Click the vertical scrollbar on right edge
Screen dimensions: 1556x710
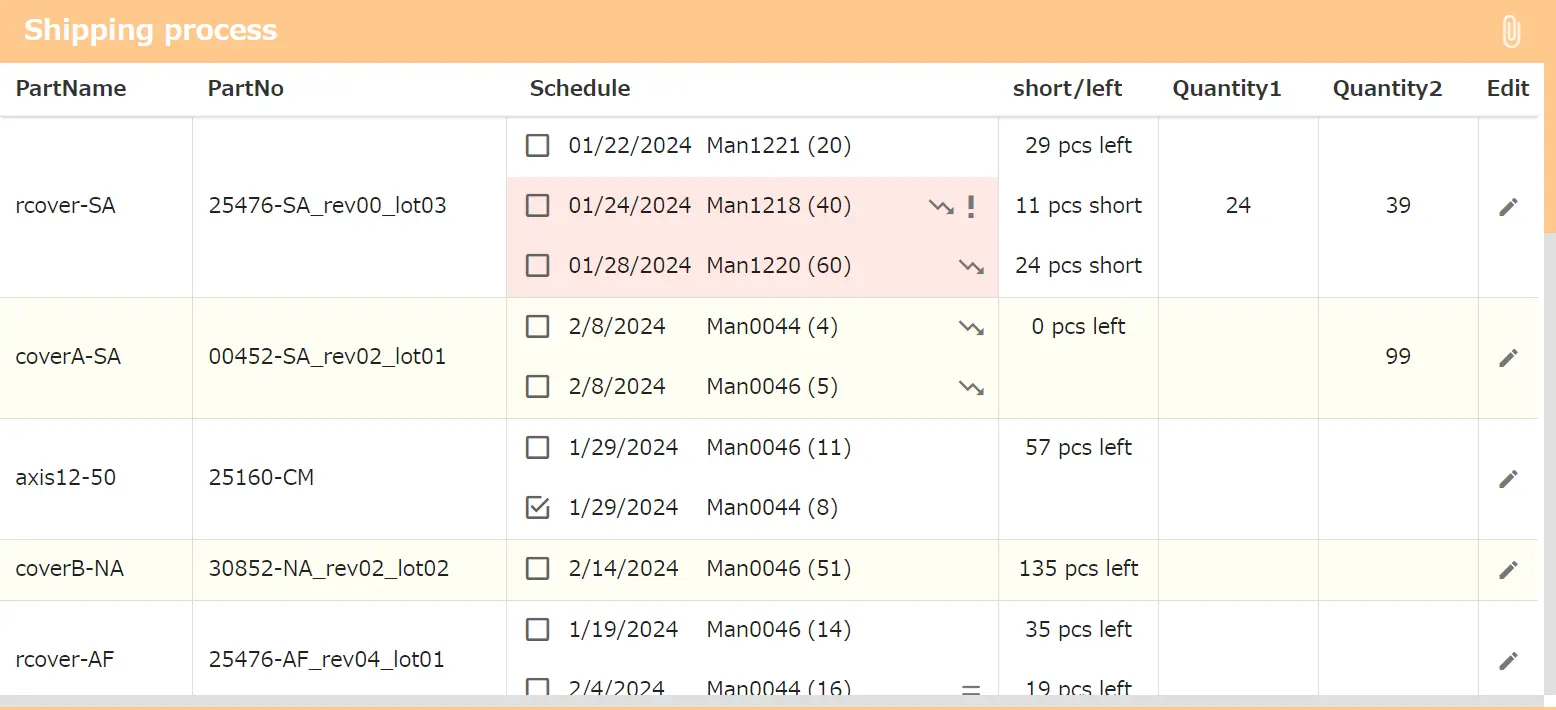1549,150
